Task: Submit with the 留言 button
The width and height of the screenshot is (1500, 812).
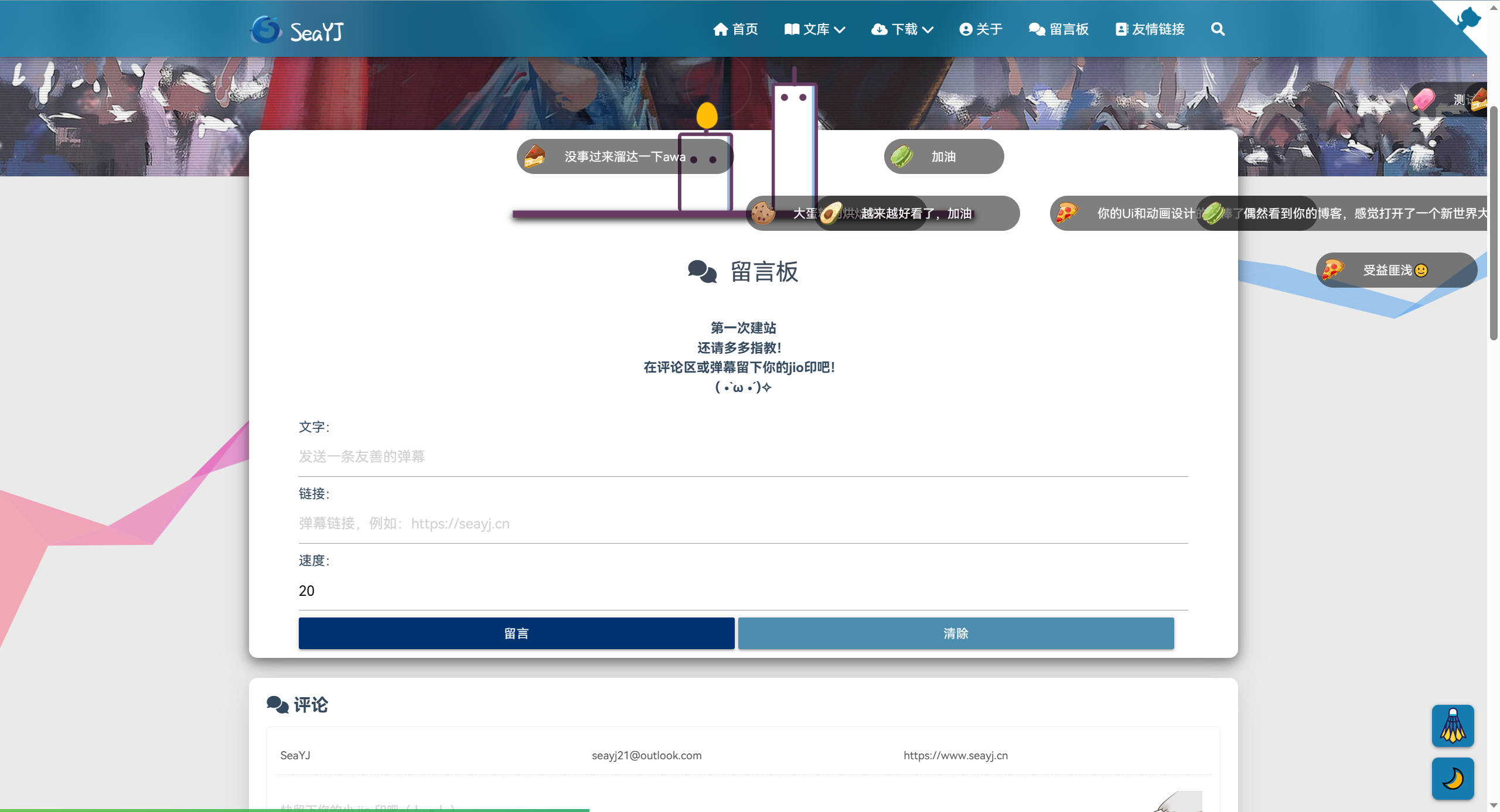Action: click(516, 633)
